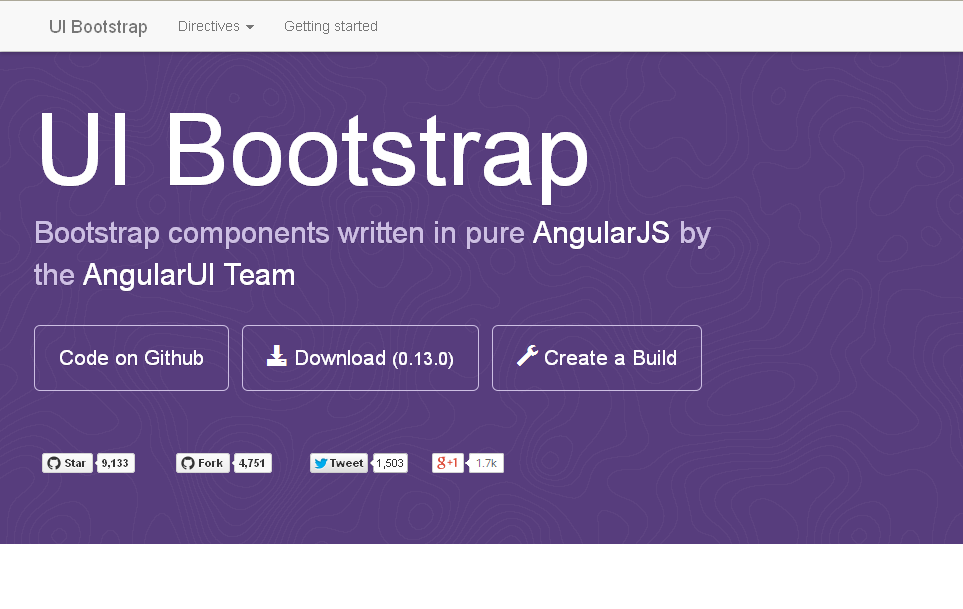
Task: Click the GitHub Fork button
Action: pyautogui.click(x=202, y=463)
